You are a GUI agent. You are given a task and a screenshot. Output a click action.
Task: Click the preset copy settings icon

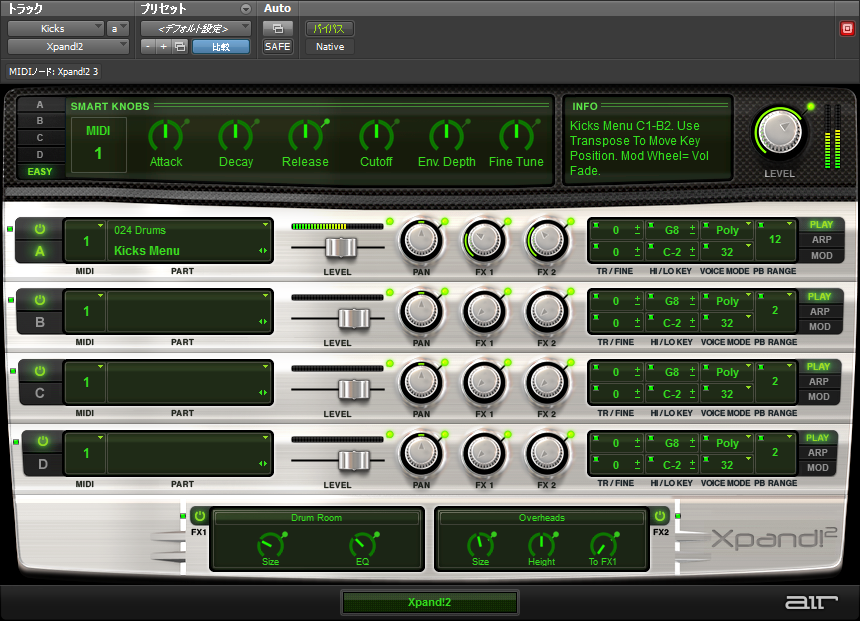point(180,47)
